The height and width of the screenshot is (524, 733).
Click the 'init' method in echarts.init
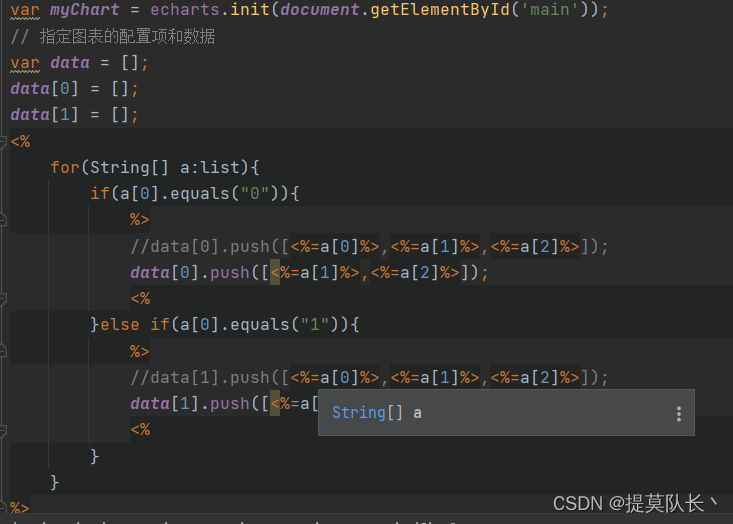pos(250,9)
